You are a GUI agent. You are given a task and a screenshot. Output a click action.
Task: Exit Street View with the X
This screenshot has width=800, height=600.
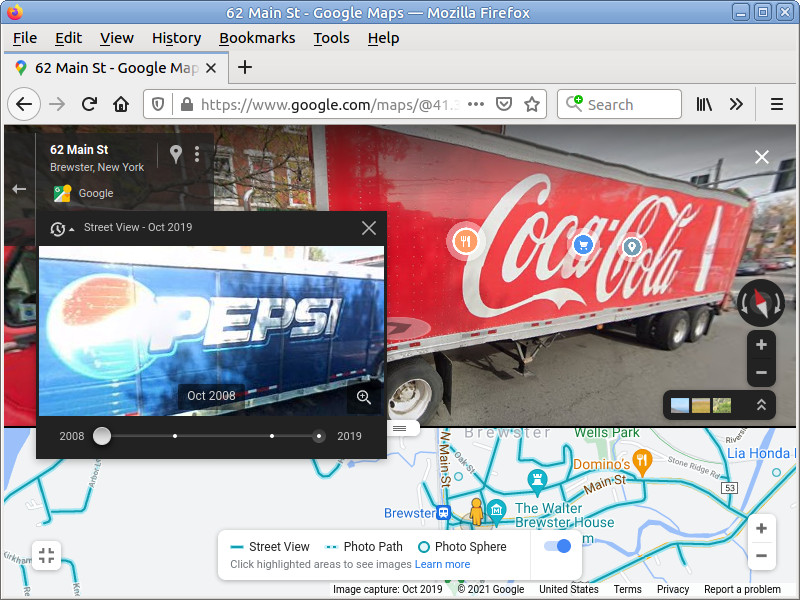click(762, 157)
